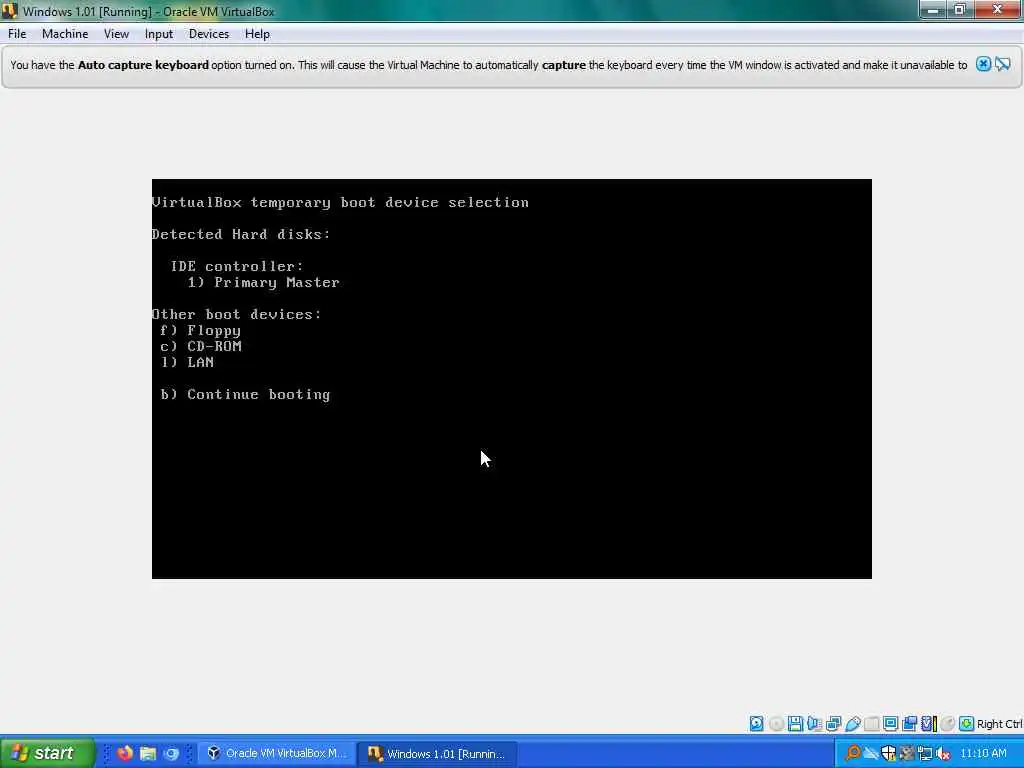Open the Devices menu

tap(208, 34)
